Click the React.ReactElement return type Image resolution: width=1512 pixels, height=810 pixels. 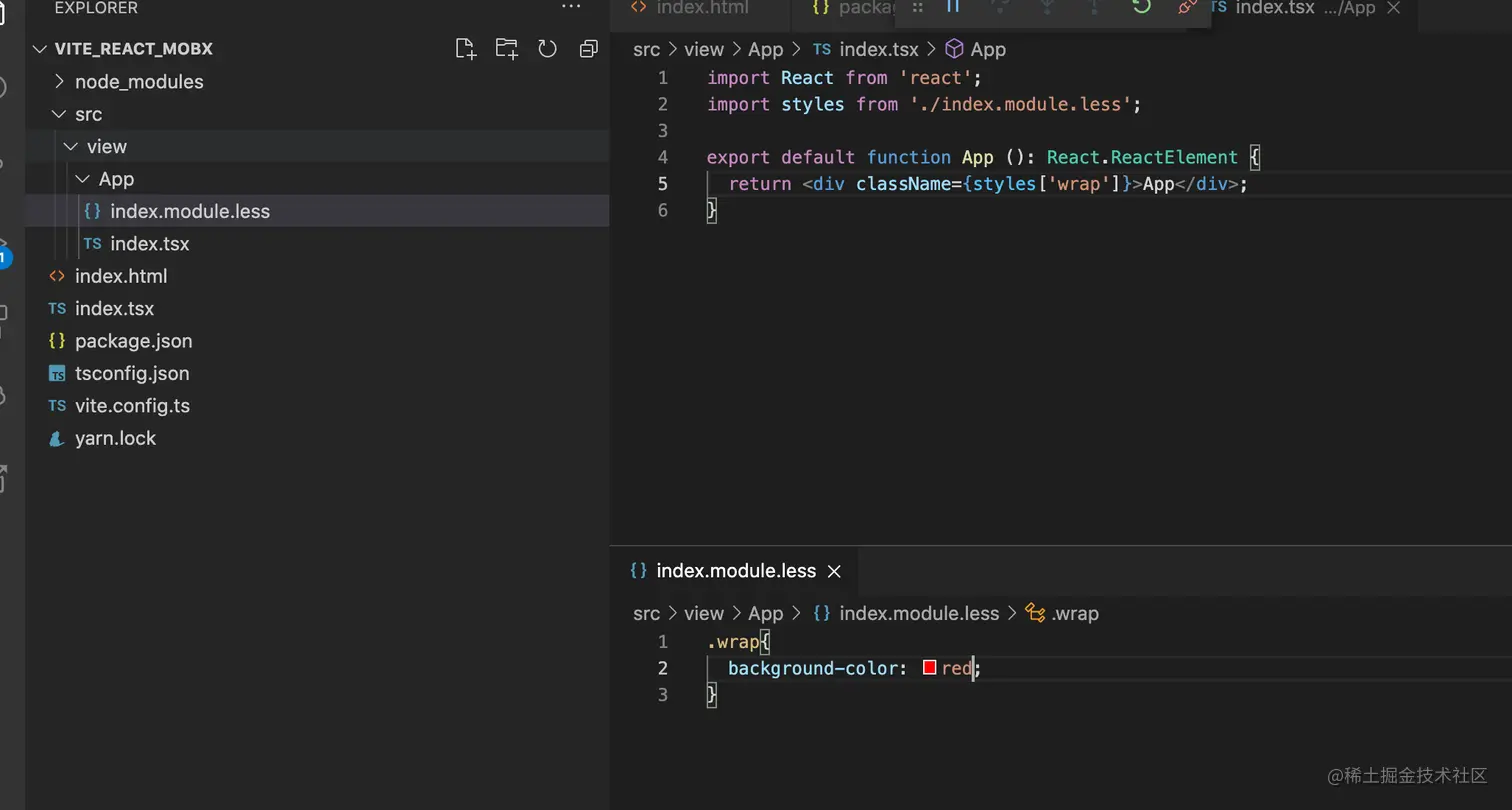(1142, 157)
